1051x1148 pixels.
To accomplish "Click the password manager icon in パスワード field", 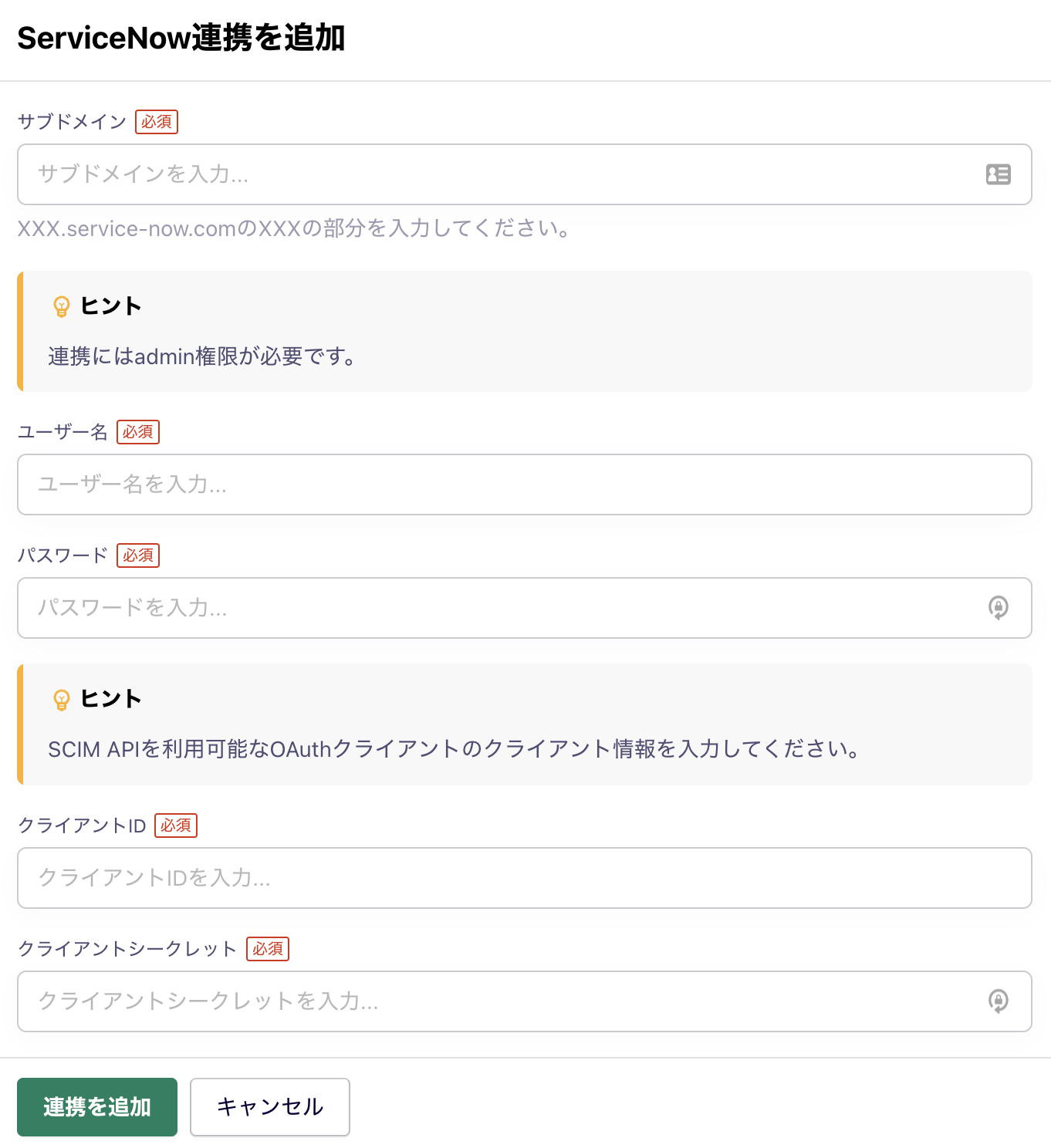I will point(998,608).
